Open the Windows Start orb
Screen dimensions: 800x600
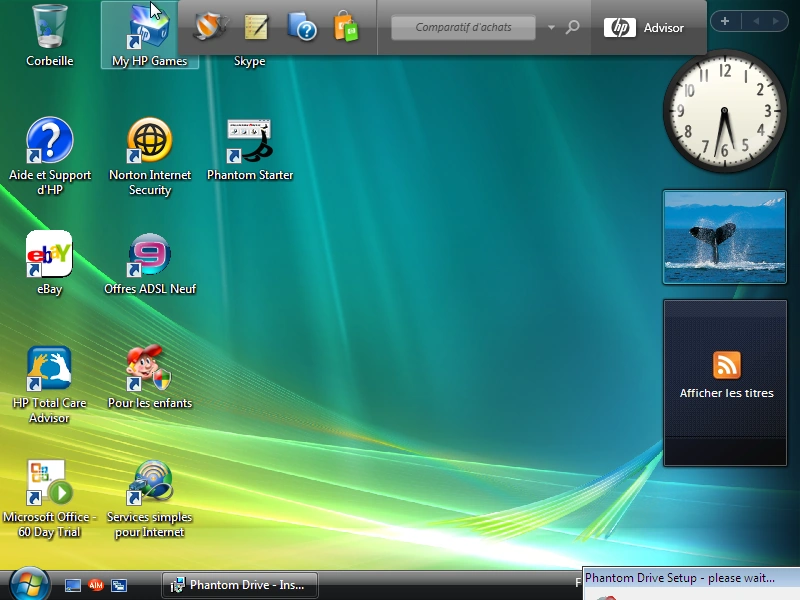pyautogui.click(x=29, y=585)
